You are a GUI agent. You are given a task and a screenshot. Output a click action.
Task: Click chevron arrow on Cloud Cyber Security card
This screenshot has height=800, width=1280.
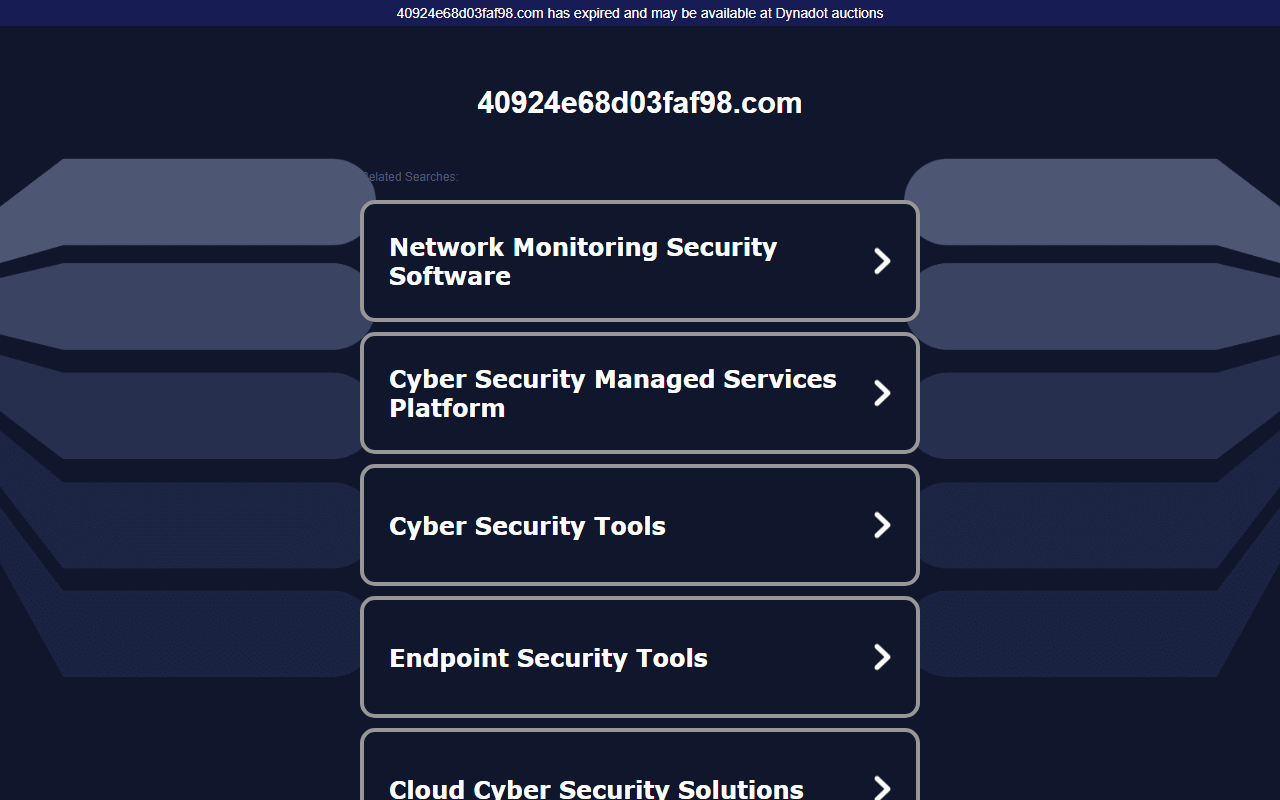click(x=882, y=788)
